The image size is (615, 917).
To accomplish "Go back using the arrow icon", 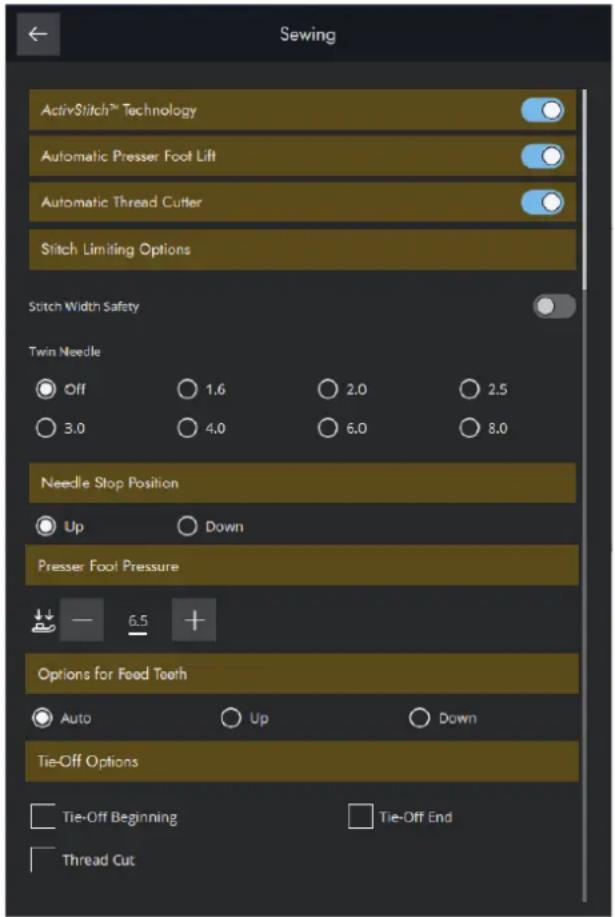I will (x=38, y=34).
